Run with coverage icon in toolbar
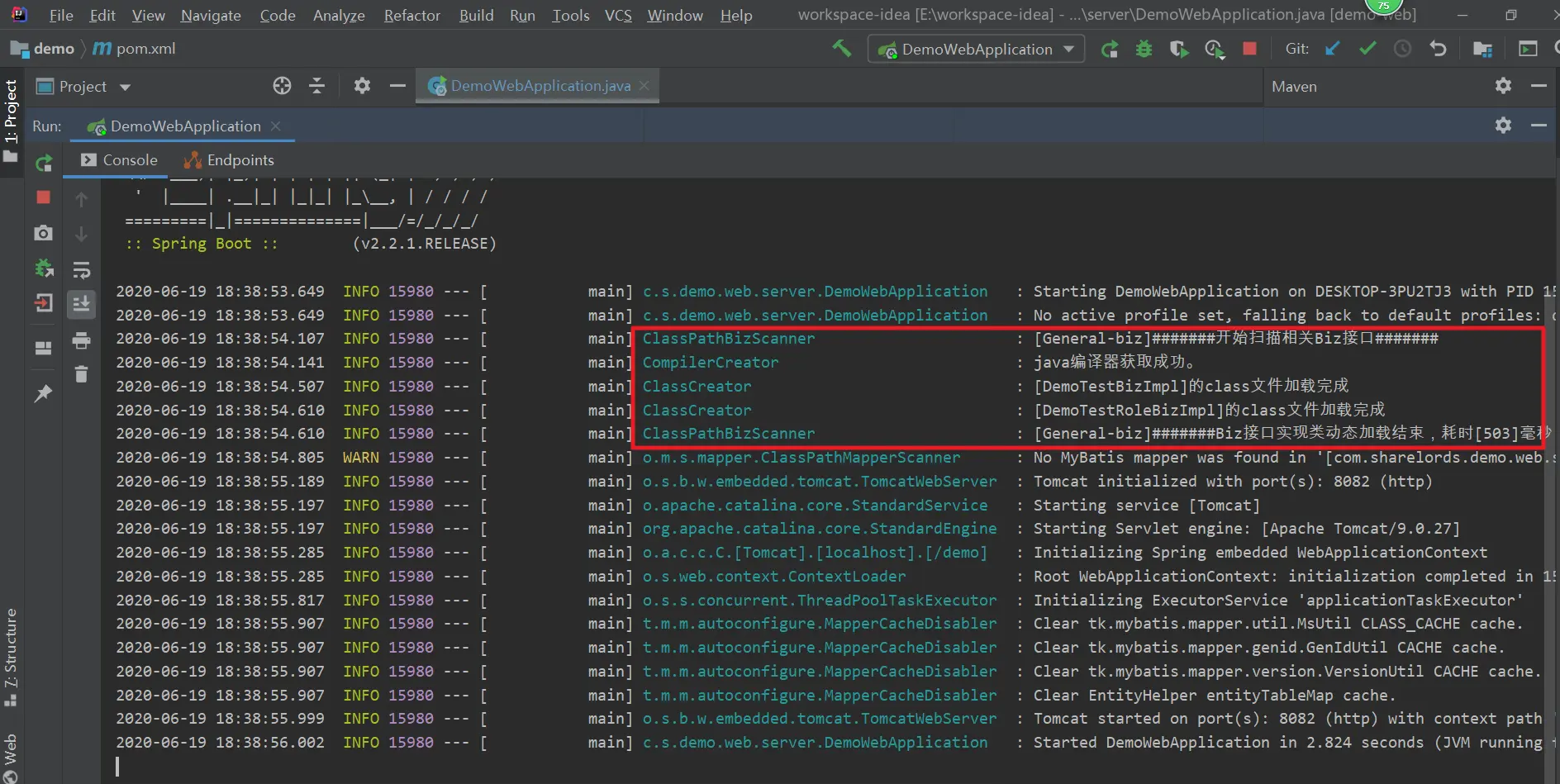Viewport: 1560px width, 784px height. click(x=1179, y=50)
